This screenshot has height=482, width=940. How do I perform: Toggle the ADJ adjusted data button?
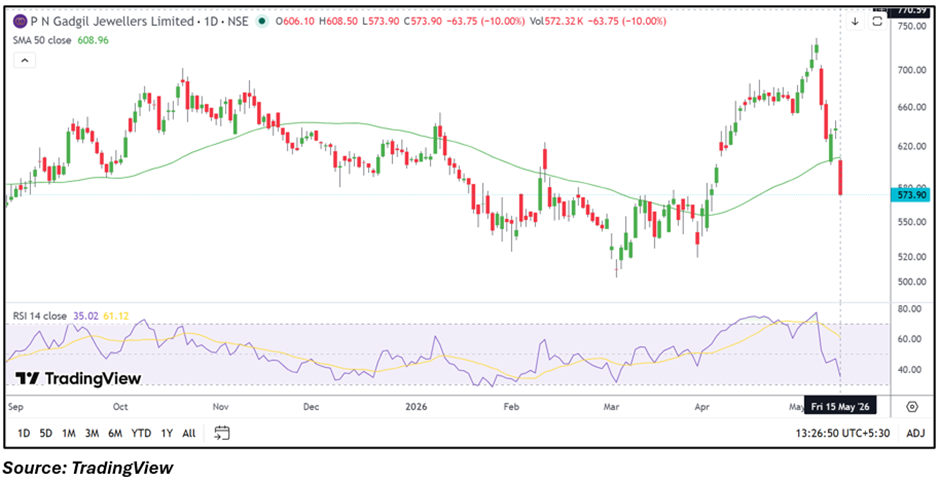pyautogui.click(x=915, y=433)
